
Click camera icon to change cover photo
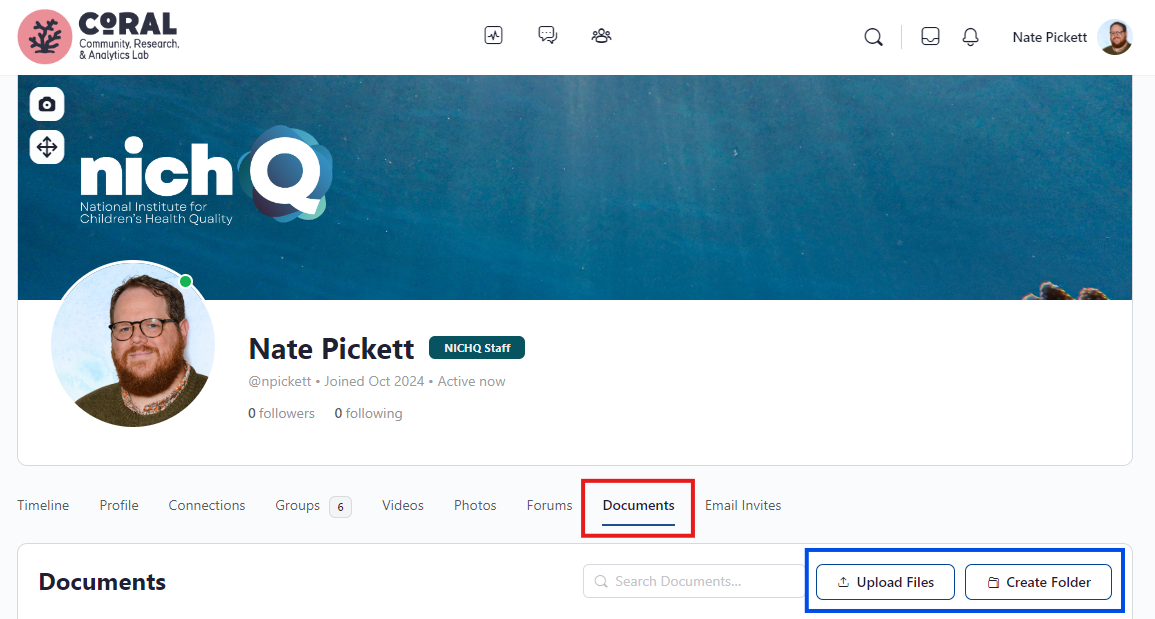tap(47, 104)
